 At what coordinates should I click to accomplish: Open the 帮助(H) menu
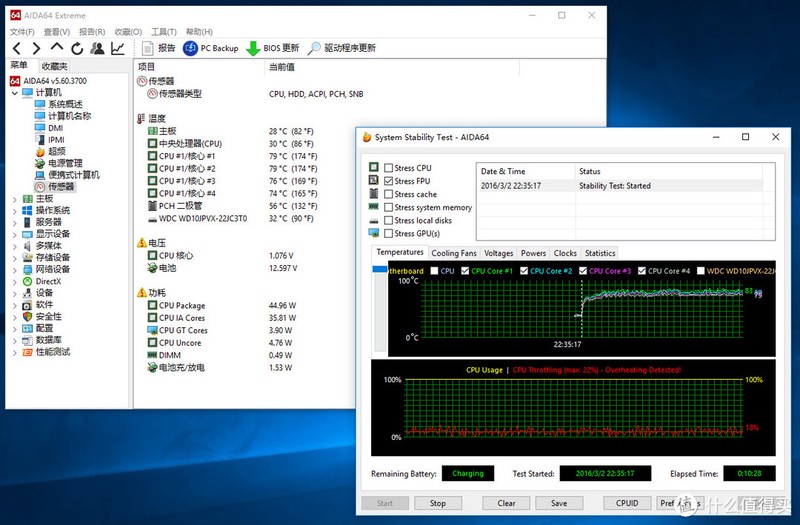[199, 32]
